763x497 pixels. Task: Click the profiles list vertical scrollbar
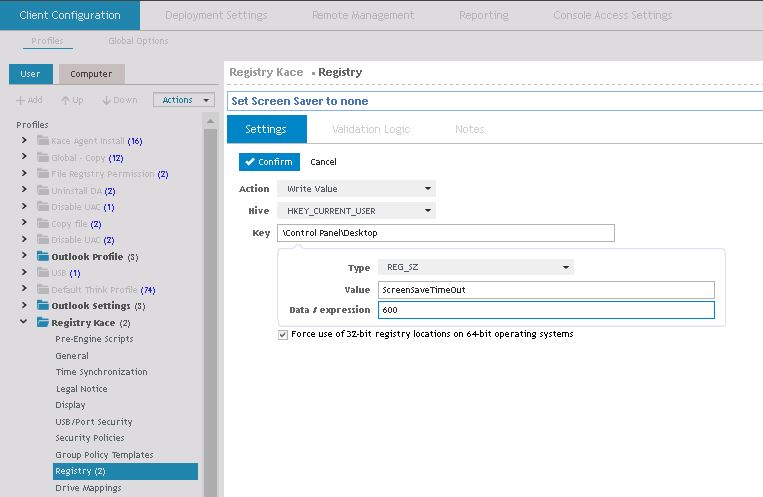[210, 300]
